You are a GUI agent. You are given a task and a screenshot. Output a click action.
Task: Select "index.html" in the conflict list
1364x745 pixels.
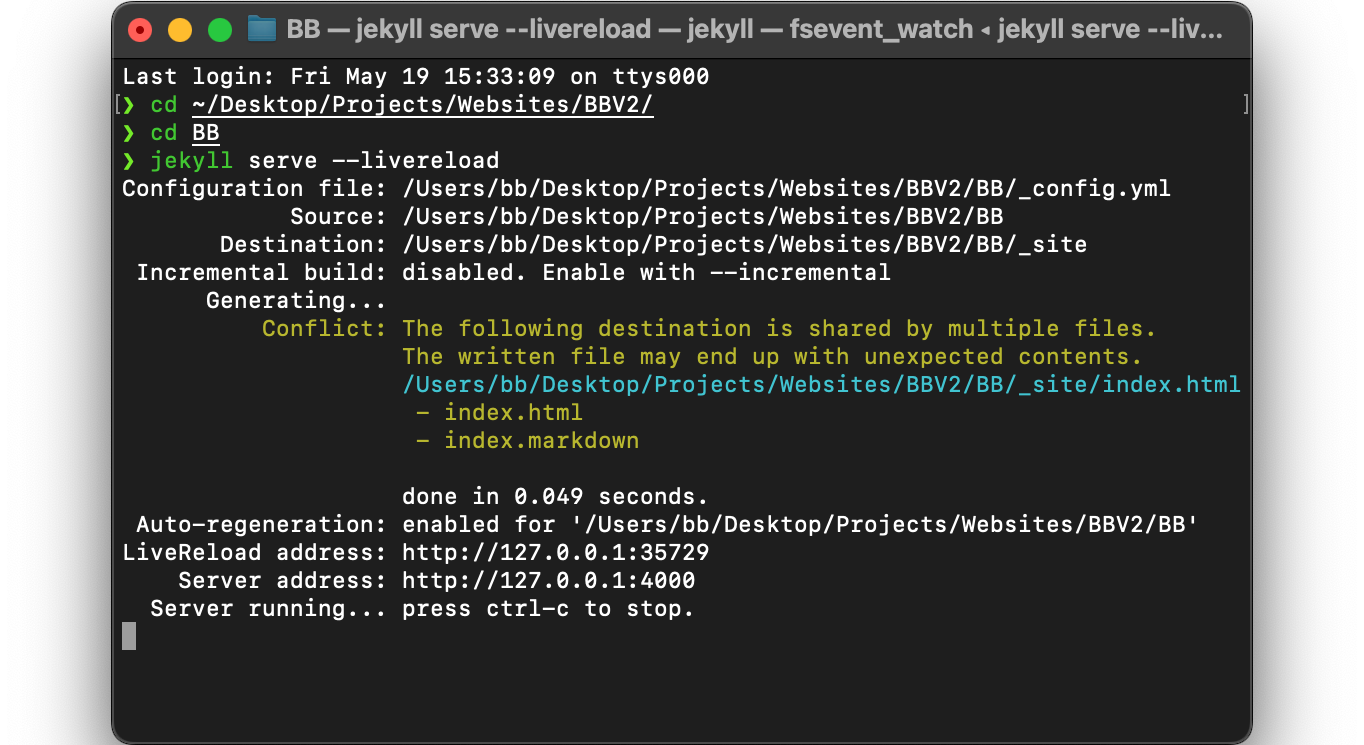click(514, 412)
